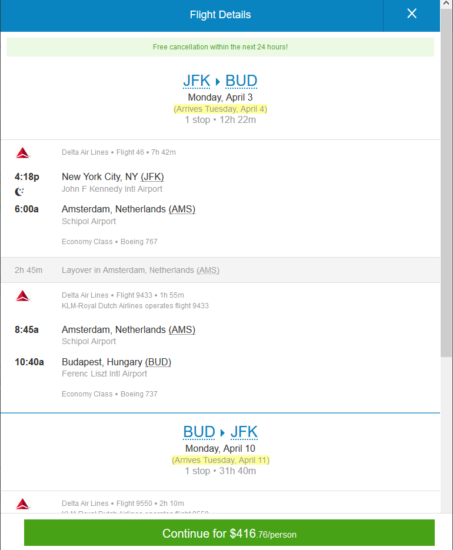
Task: Click the (AMS) code on the 6:00a arrival
Action: [x=182, y=209]
